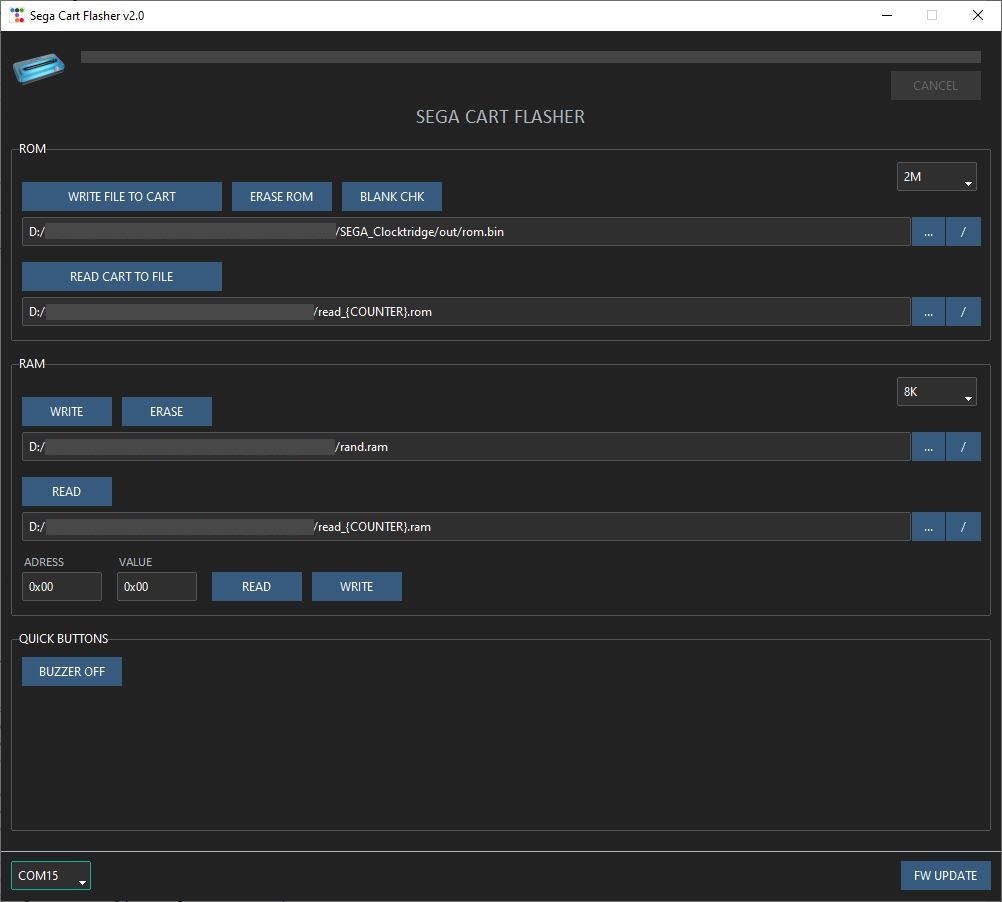This screenshot has width=1002, height=902.
Task: Browse for read_{COUNTER}.rom output path with '...'
Action: [928, 312]
